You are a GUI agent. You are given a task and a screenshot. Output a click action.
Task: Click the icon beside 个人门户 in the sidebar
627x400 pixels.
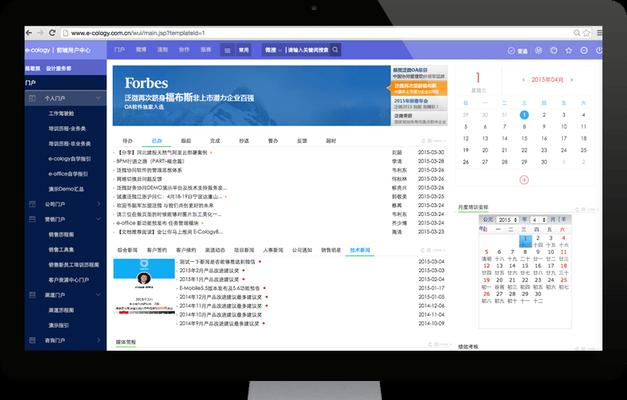coord(32,98)
